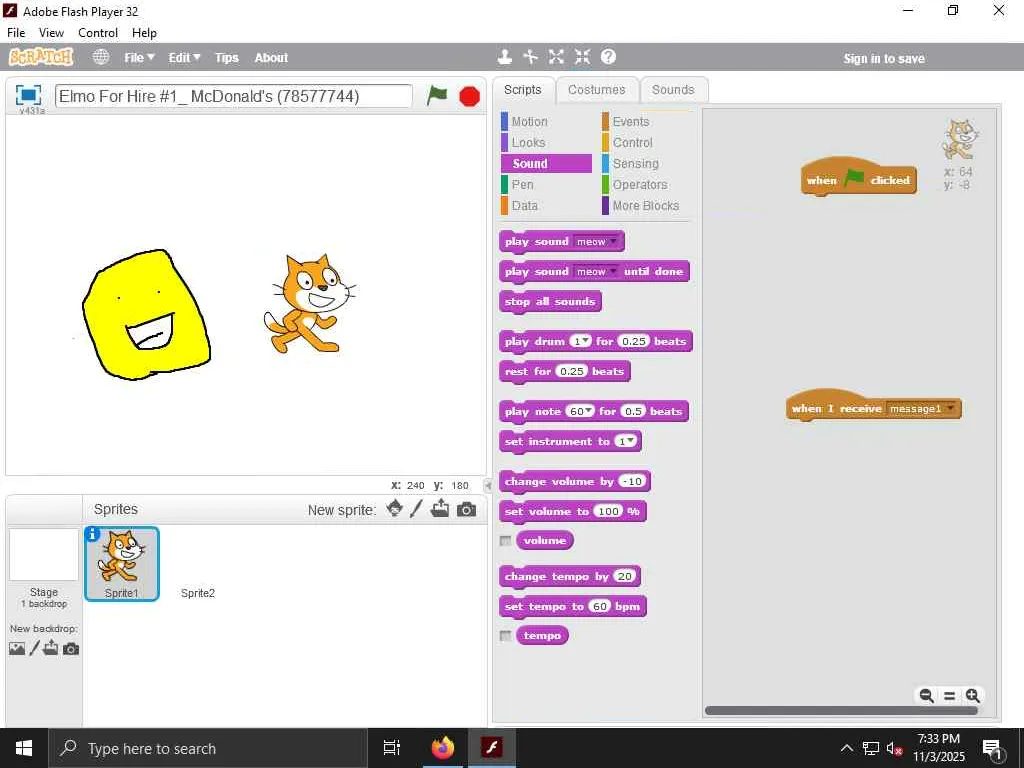Select the Stage backdrop thumbnail
1024x768 pixels.
[x=44, y=555]
